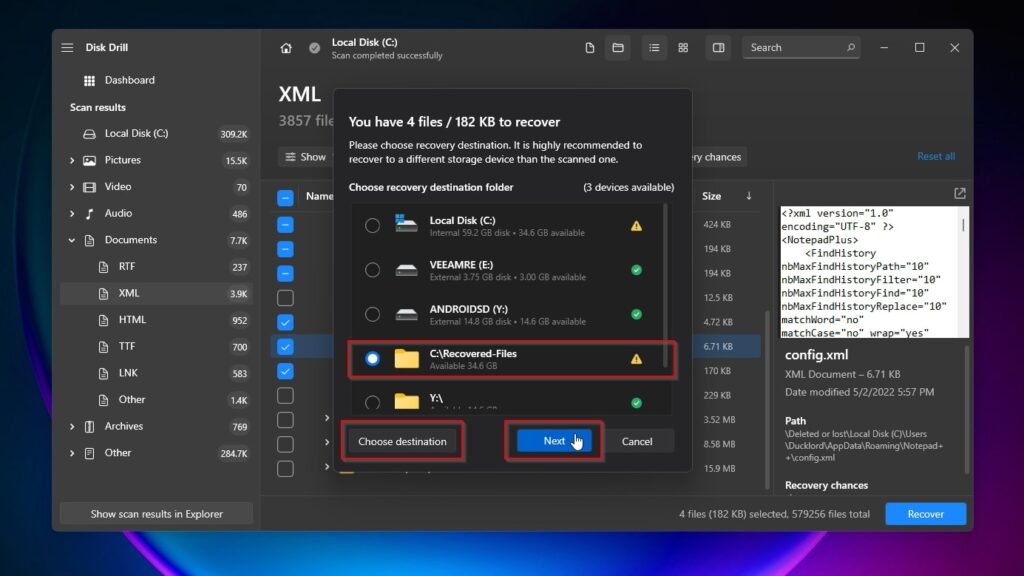The height and width of the screenshot is (576, 1024).
Task: Click the Dashboard grid icon
Action: [x=89, y=80]
